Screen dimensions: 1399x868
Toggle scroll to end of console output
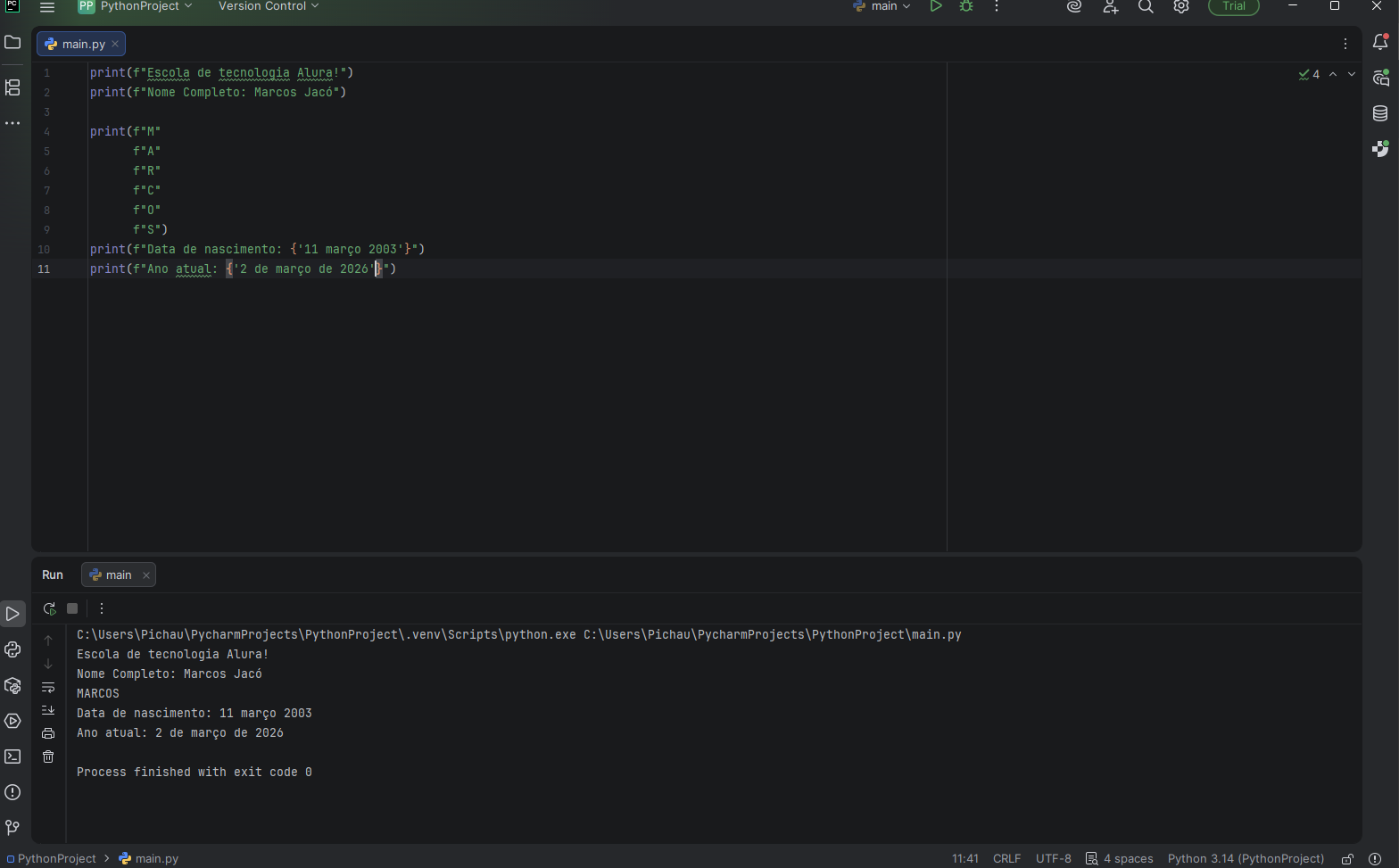coord(48,710)
